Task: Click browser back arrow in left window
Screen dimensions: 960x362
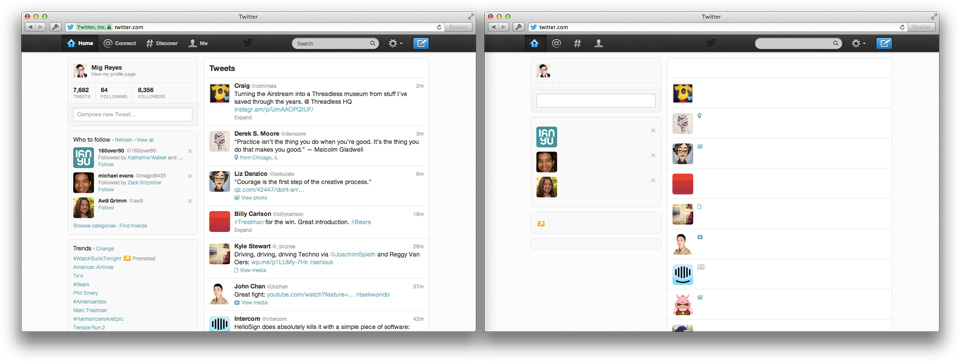Action: click(x=31, y=27)
